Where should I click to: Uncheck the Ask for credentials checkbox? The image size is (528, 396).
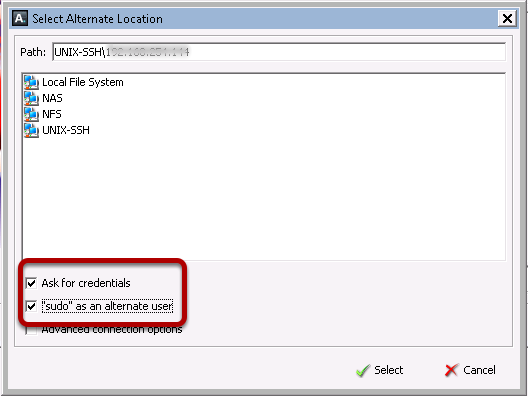point(31,283)
